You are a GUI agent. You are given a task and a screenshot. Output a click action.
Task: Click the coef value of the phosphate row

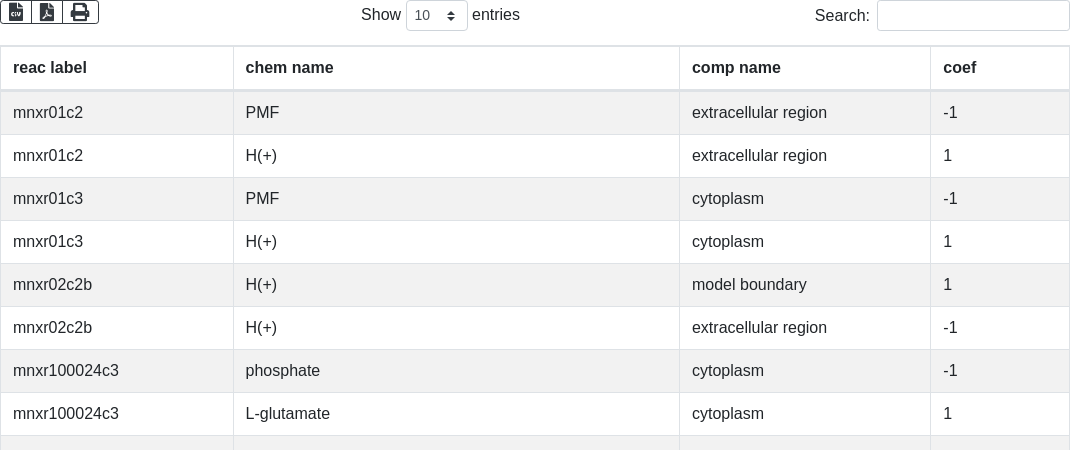tap(950, 371)
